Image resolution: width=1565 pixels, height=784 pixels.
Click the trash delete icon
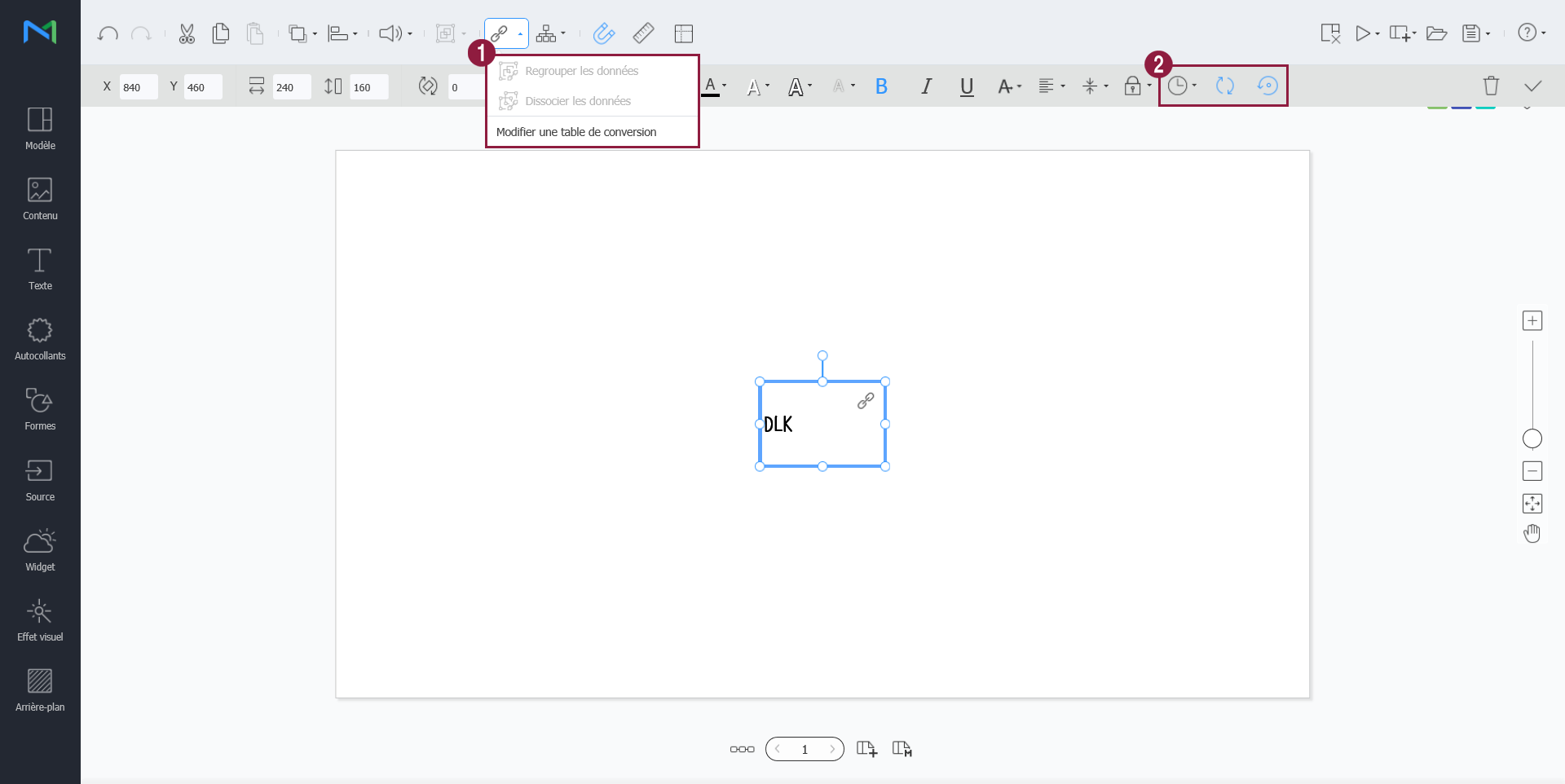(1491, 86)
